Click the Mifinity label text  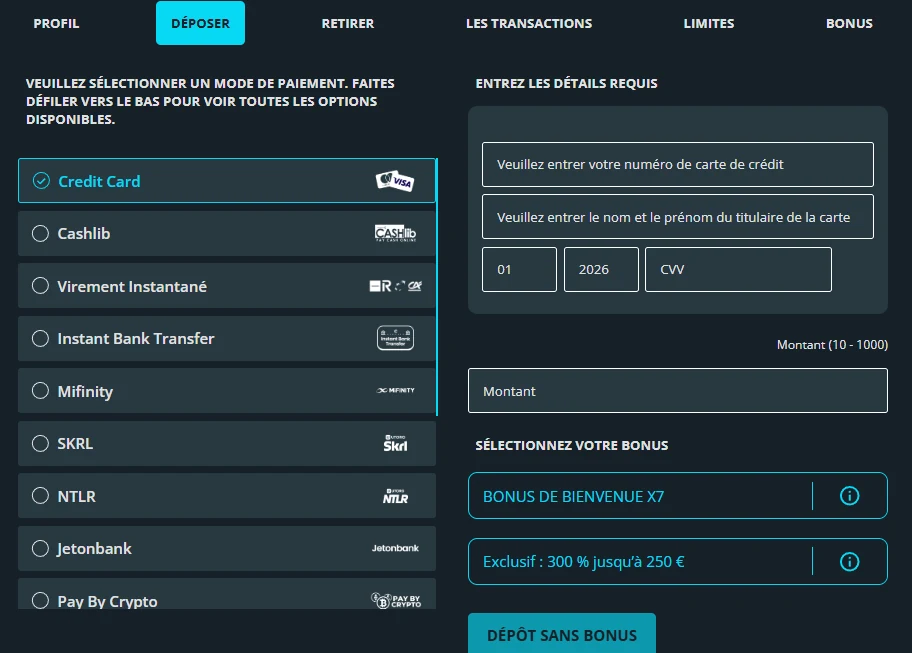pyautogui.click(x=85, y=391)
